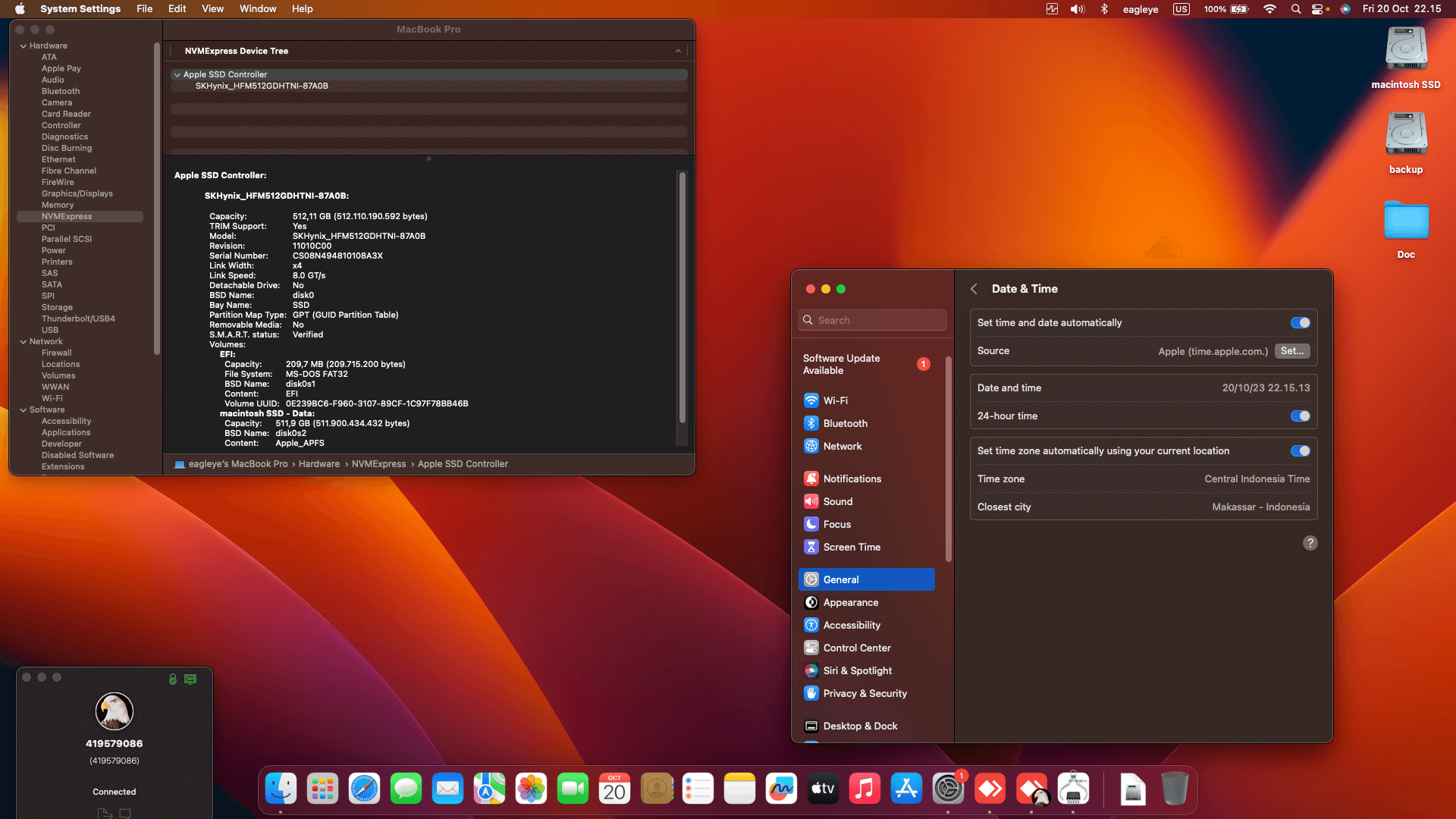Launch Safari from the Dock
Screen dimensions: 1456x819
[364, 789]
